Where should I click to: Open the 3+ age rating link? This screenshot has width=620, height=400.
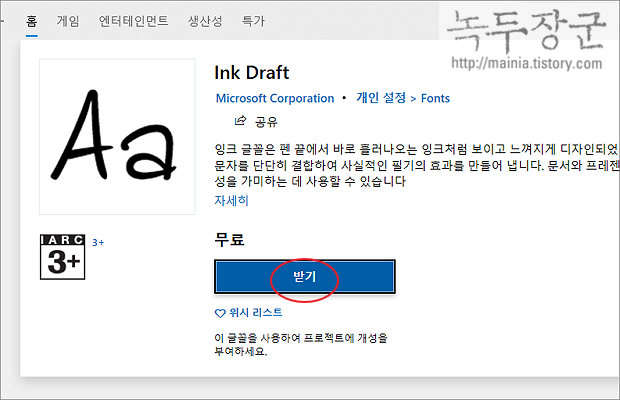pos(98,243)
